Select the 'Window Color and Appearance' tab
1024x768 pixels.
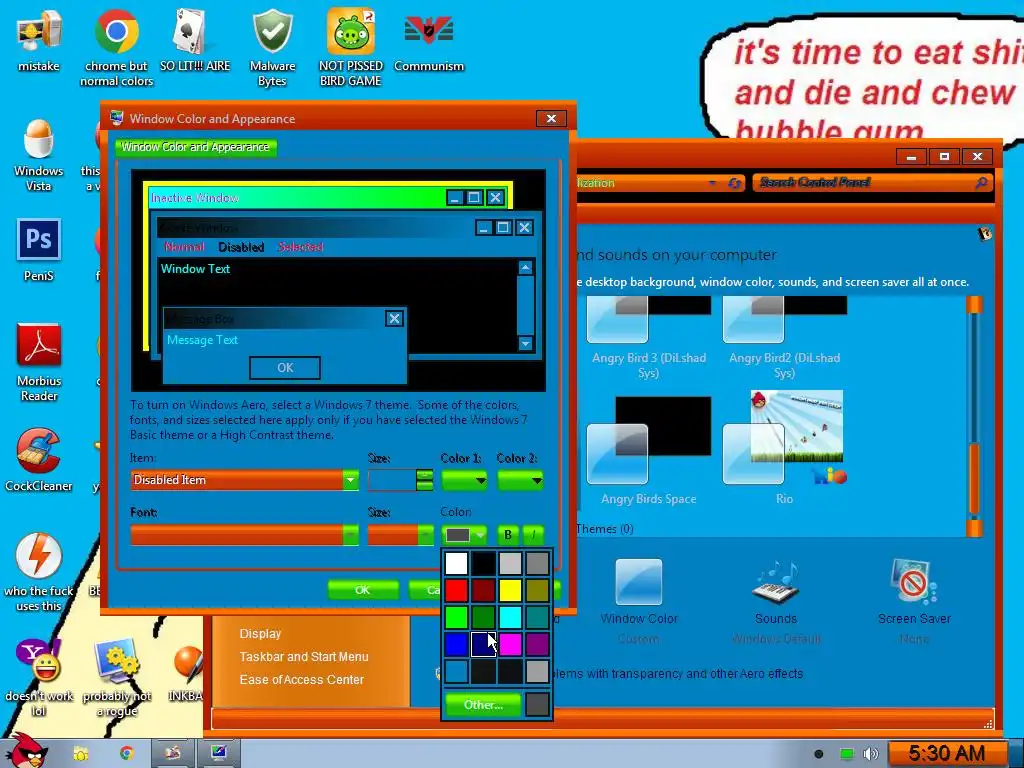(x=195, y=147)
